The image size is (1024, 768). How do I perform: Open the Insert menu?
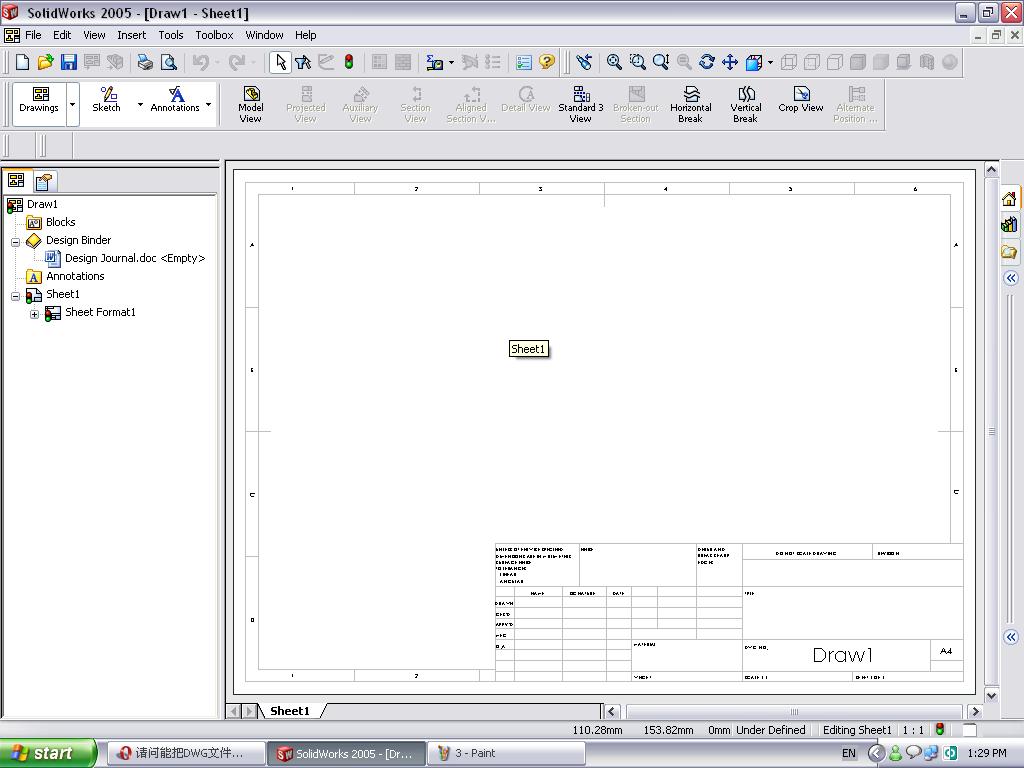(x=131, y=35)
